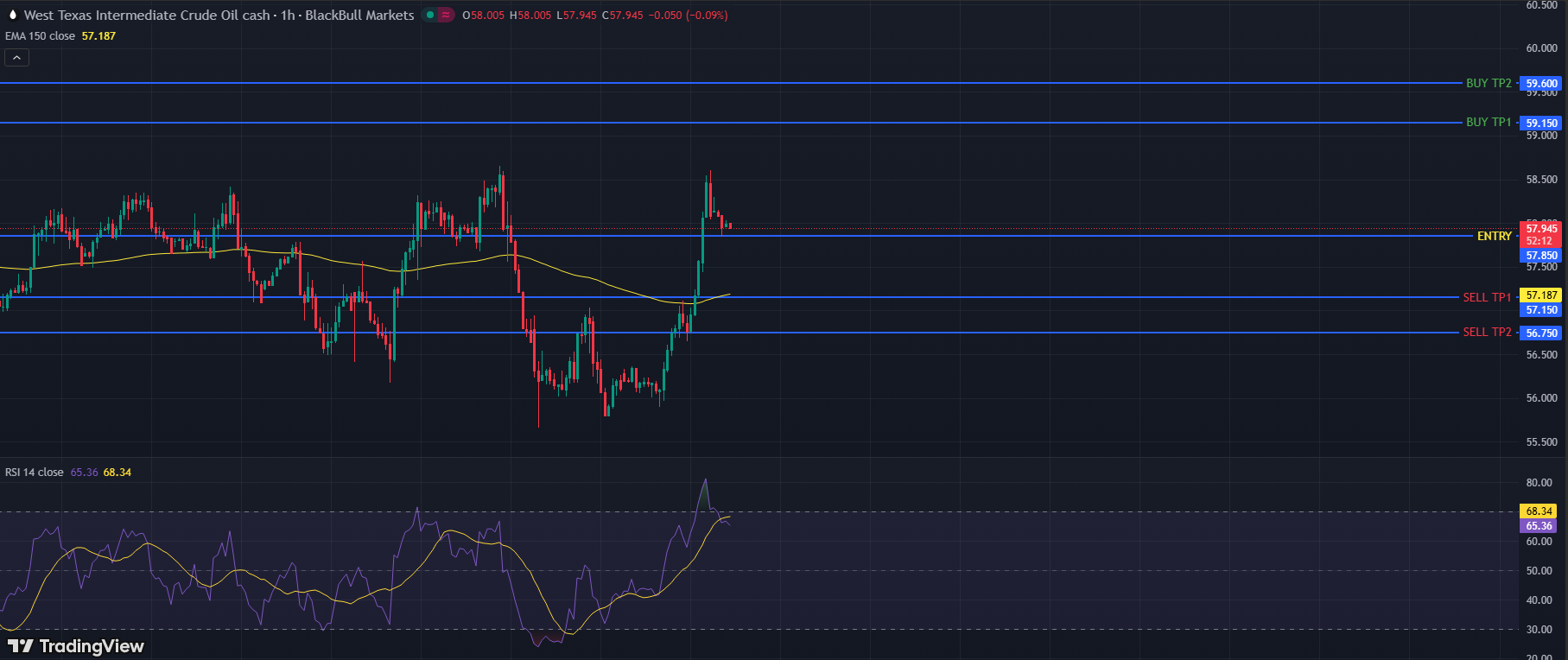The image size is (1568, 660).
Task: Click the BUY TP1 line label
Action: tap(1488, 123)
